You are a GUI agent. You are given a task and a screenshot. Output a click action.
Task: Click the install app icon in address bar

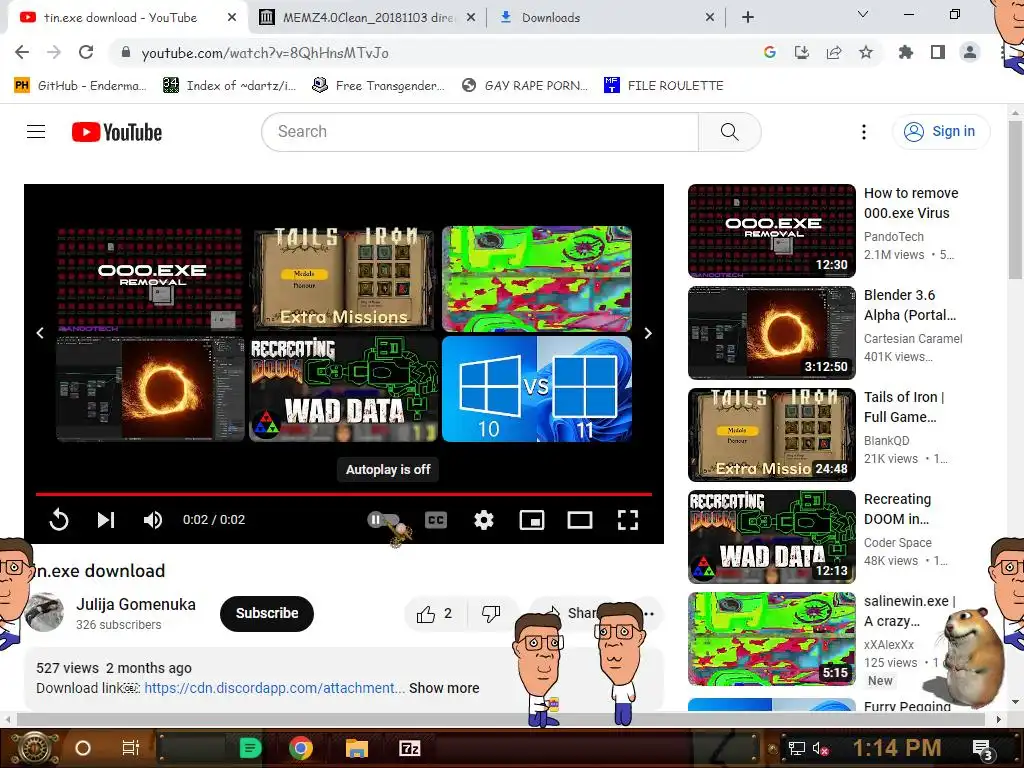pos(801,52)
